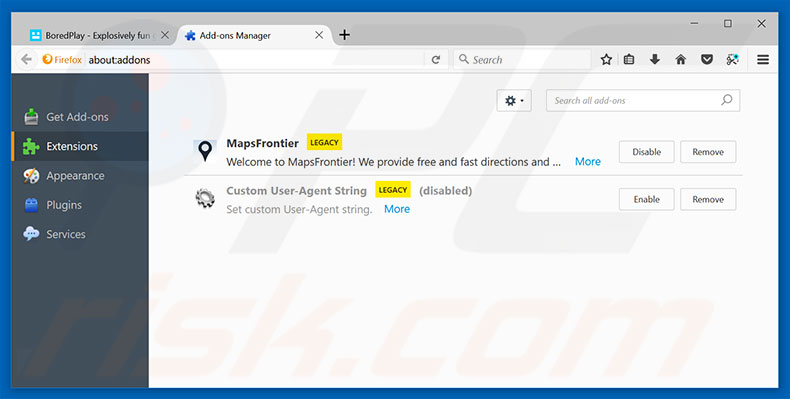Open a new tab with plus button

click(344, 35)
